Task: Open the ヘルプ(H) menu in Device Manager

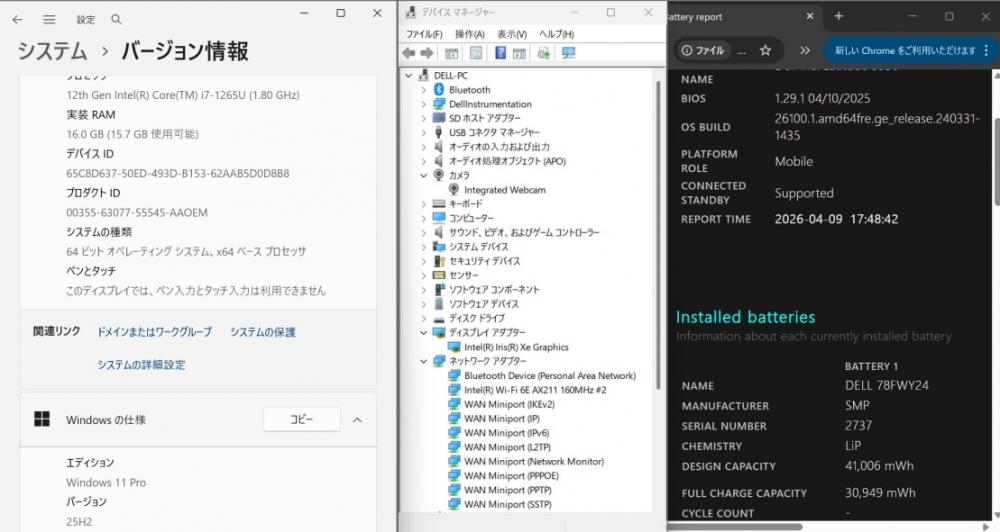Action: click(556, 34)
